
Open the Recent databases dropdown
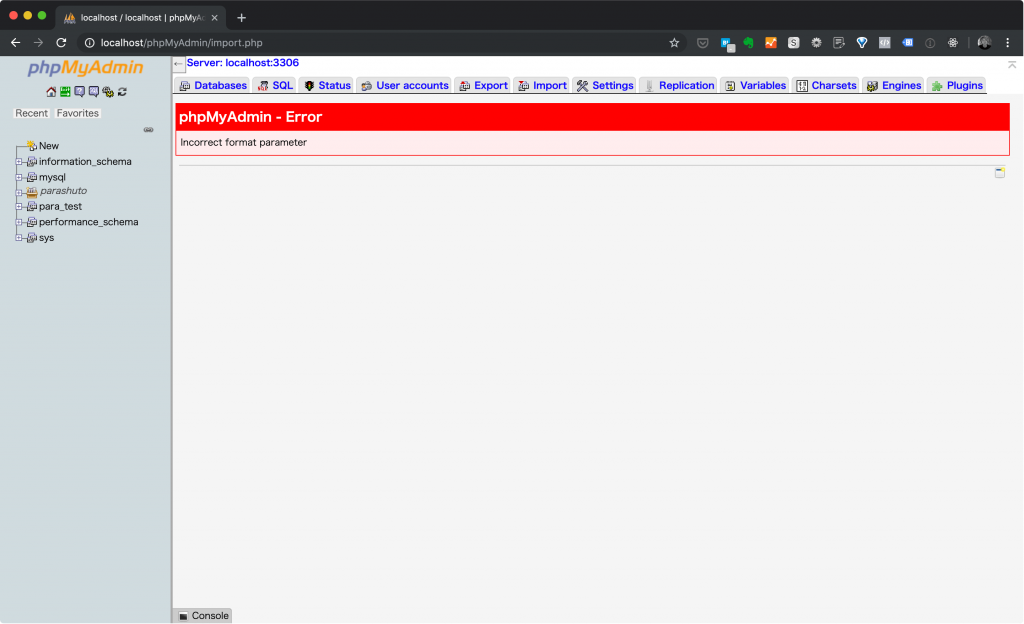point(31,112)
